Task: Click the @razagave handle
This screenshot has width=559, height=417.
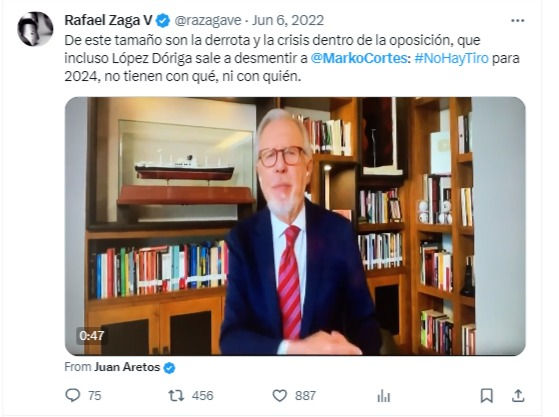Action: (207, 21)
